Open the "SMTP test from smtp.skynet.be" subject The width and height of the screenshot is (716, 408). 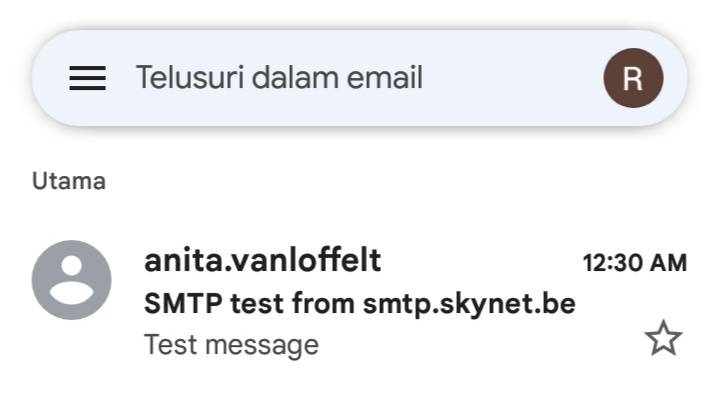pyautogui.click(x=360, y=303)
